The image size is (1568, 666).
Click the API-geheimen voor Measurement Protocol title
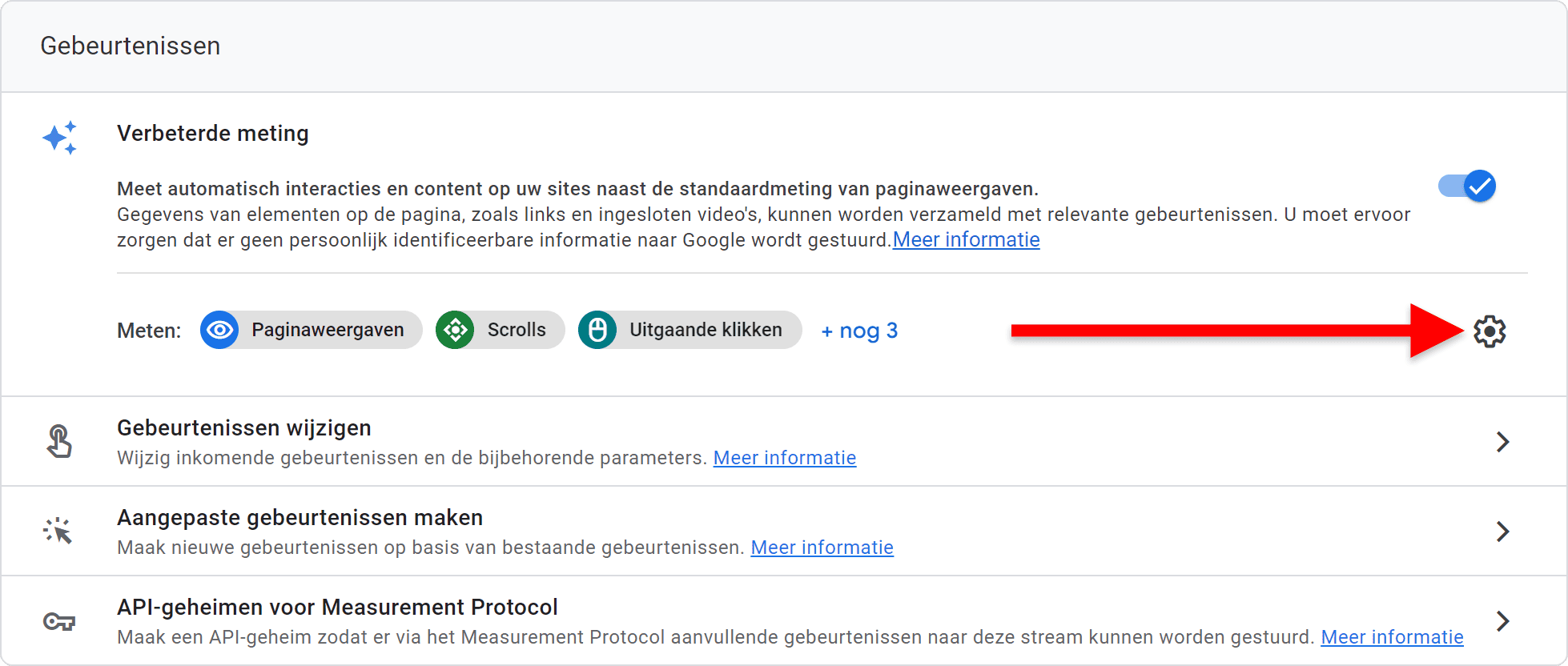(x=337, y=608)
